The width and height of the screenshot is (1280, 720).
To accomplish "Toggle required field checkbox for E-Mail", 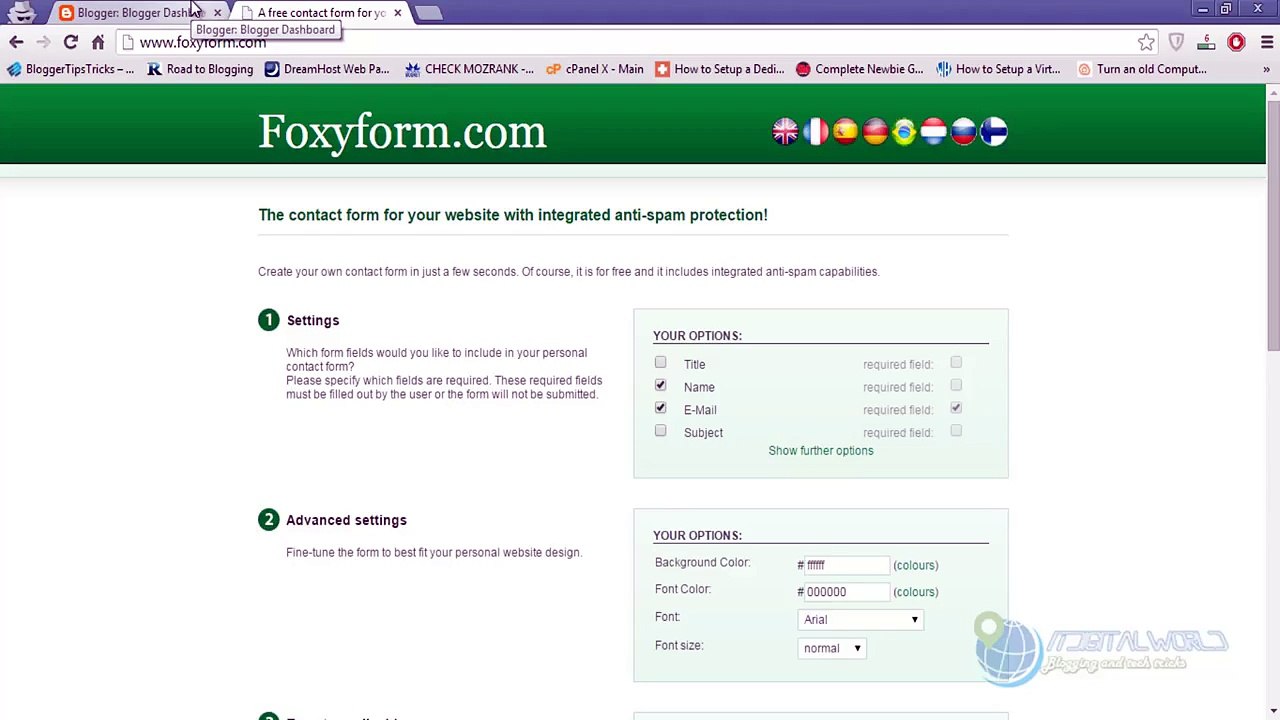I will [x=956, y=408].
